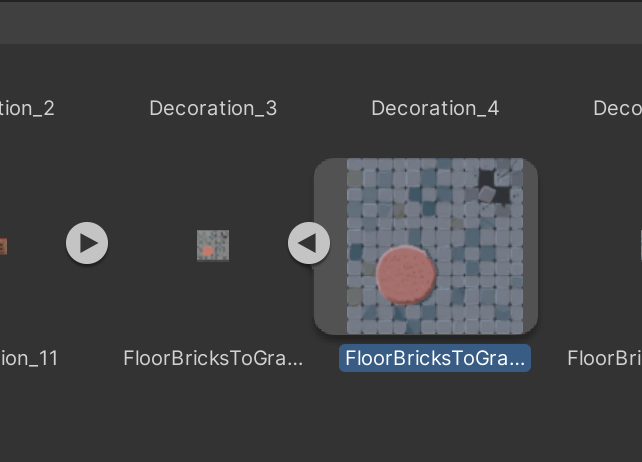Click the thumbnail sliver at the right edge
The width and height of the screenshot is (642, 462).
click(x=639, y=245)
